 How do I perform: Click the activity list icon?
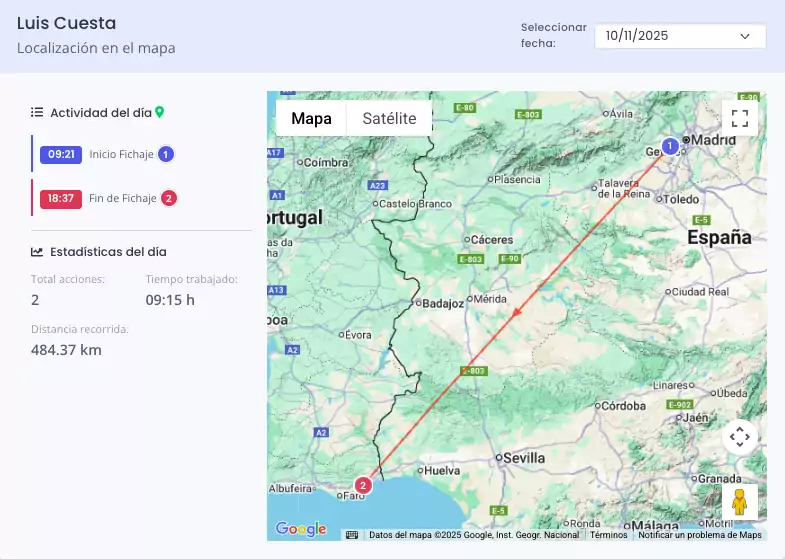click(x=37, y=113)
